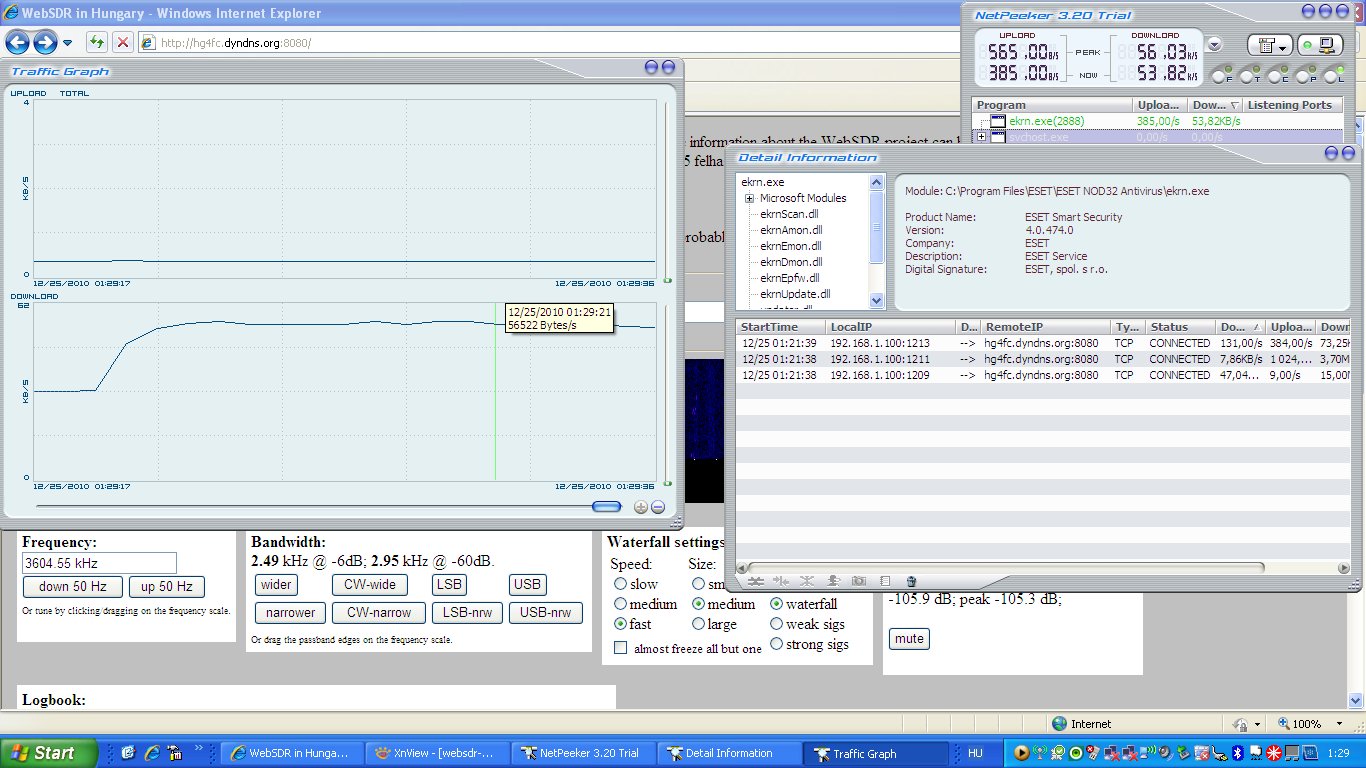The height and width of the screenshot is (768, 1366).
Task: Click the Frequency field showing 3604.55 kHz
Action: pyautogui.click(x=99, y=563)
